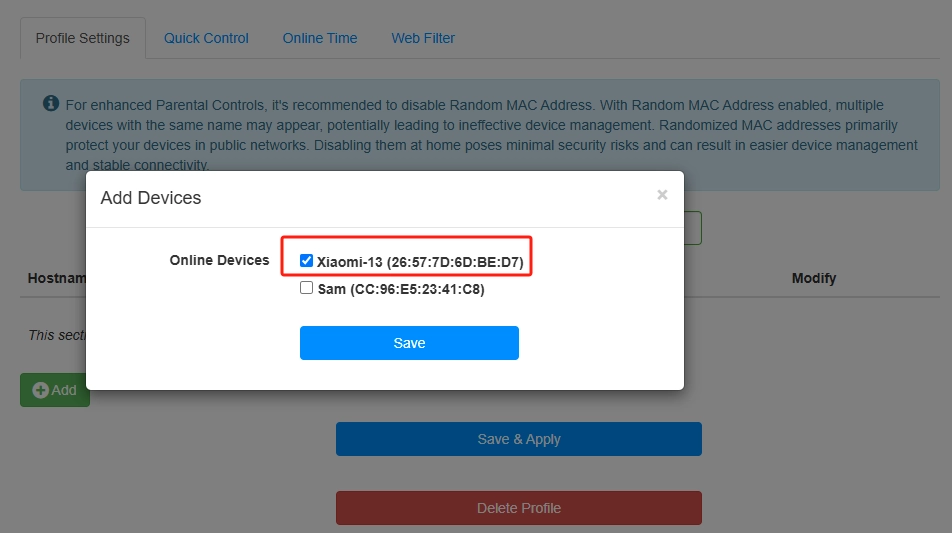Click the Random MAC Address notice text

pos(490,125)
